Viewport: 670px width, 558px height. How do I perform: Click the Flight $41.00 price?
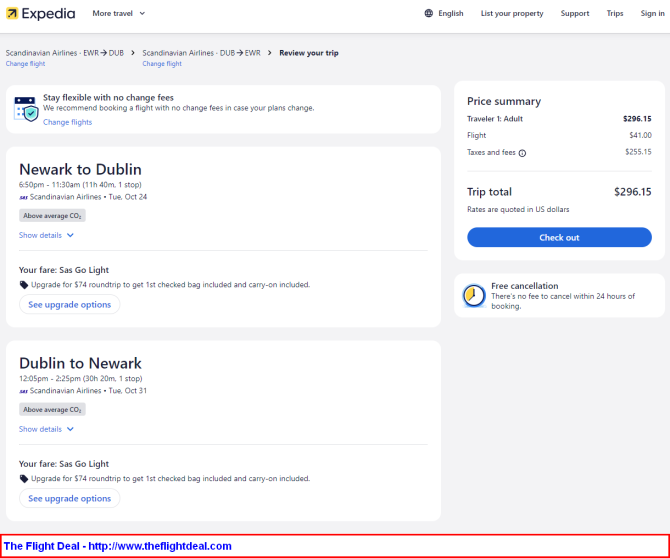tap(640, 135)
